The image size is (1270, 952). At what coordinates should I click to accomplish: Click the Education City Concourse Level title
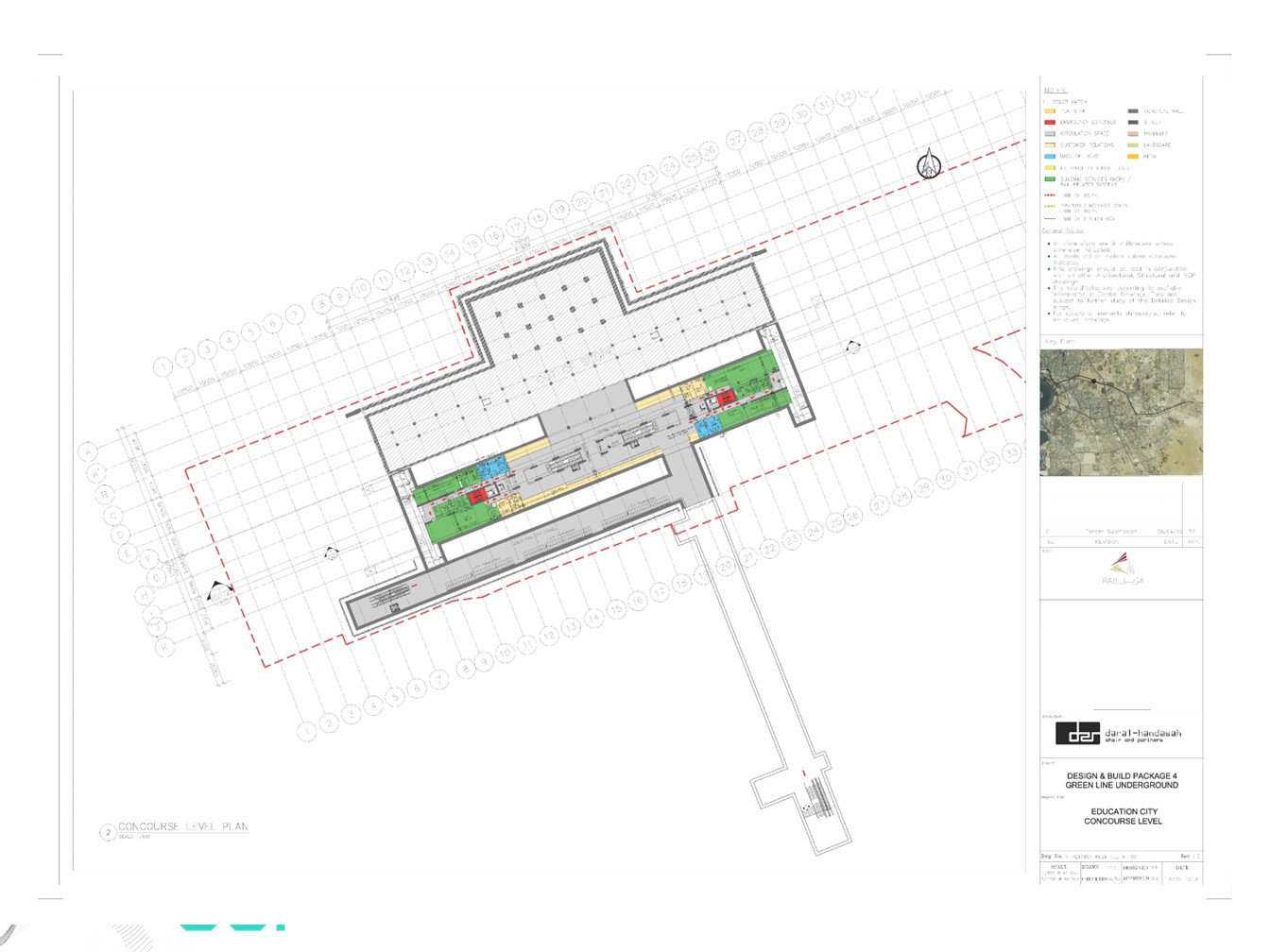click(x=1123, y=817)
